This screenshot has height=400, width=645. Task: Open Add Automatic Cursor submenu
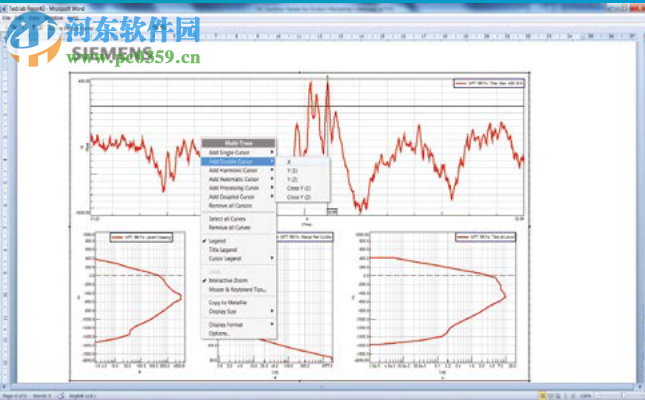pos(238,179)
